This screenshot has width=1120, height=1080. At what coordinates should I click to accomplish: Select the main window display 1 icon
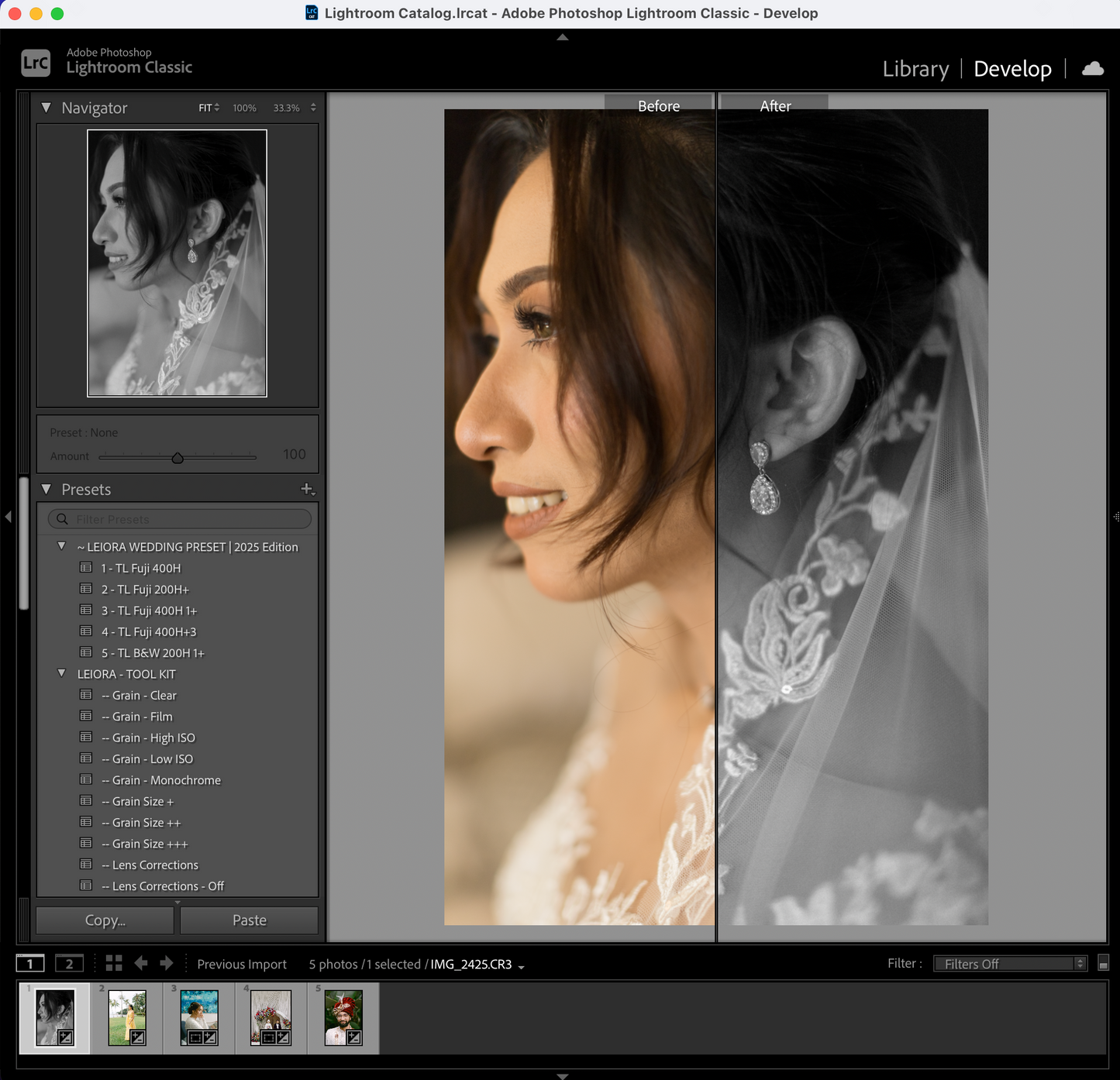(30, 963)
